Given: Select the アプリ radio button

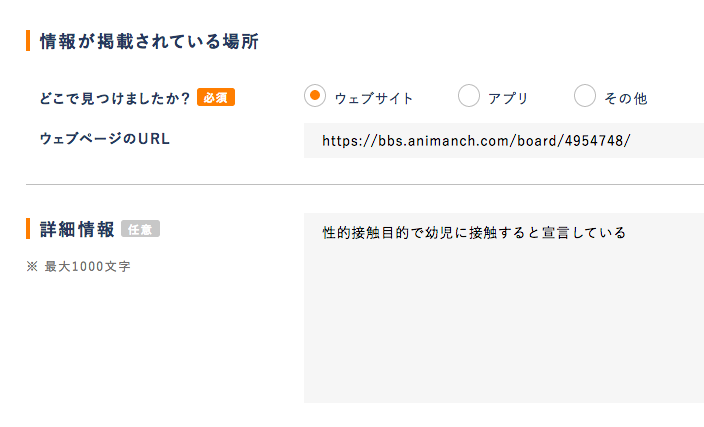Looking at the screenshot, I should 469,96.
